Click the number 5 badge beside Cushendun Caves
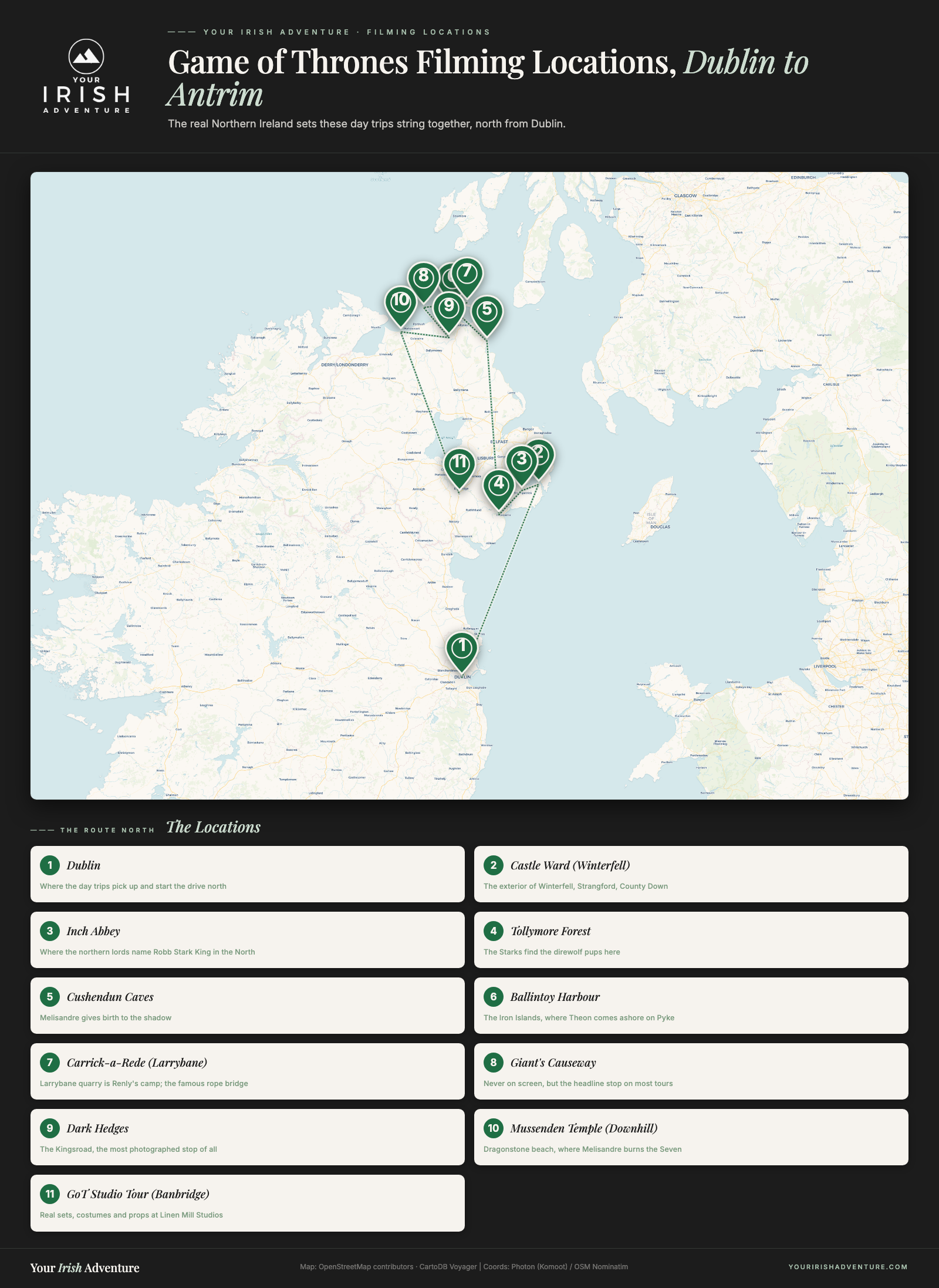Screen dimensions: 939x1288 pyautogui.click(x=50, y=996)
